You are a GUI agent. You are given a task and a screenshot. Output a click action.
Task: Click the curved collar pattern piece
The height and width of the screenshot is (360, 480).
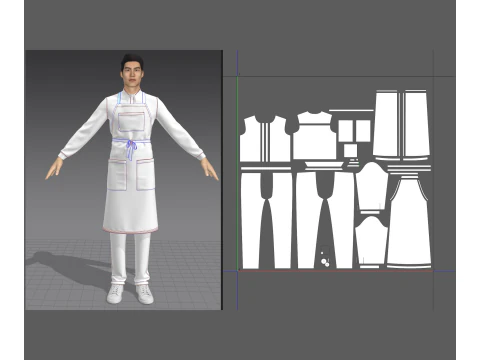(x=324, y=164)
